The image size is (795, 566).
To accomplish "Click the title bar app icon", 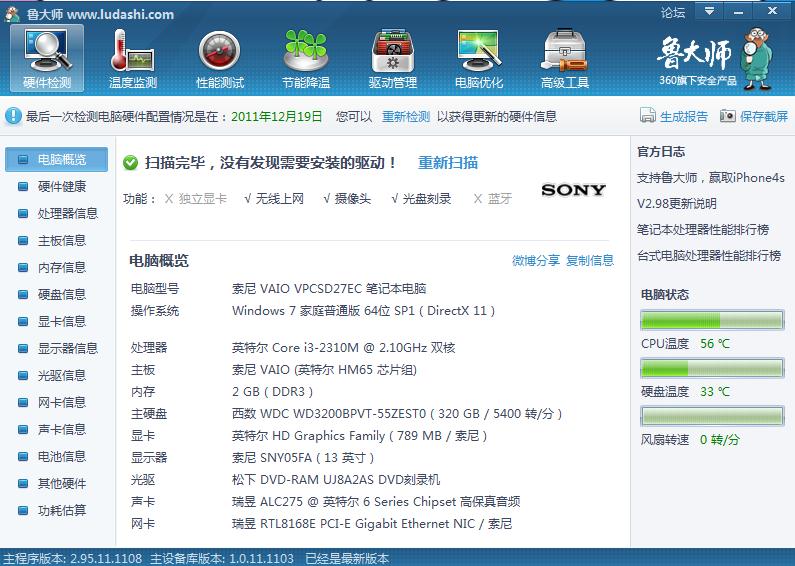I will [x=12, y=14].
